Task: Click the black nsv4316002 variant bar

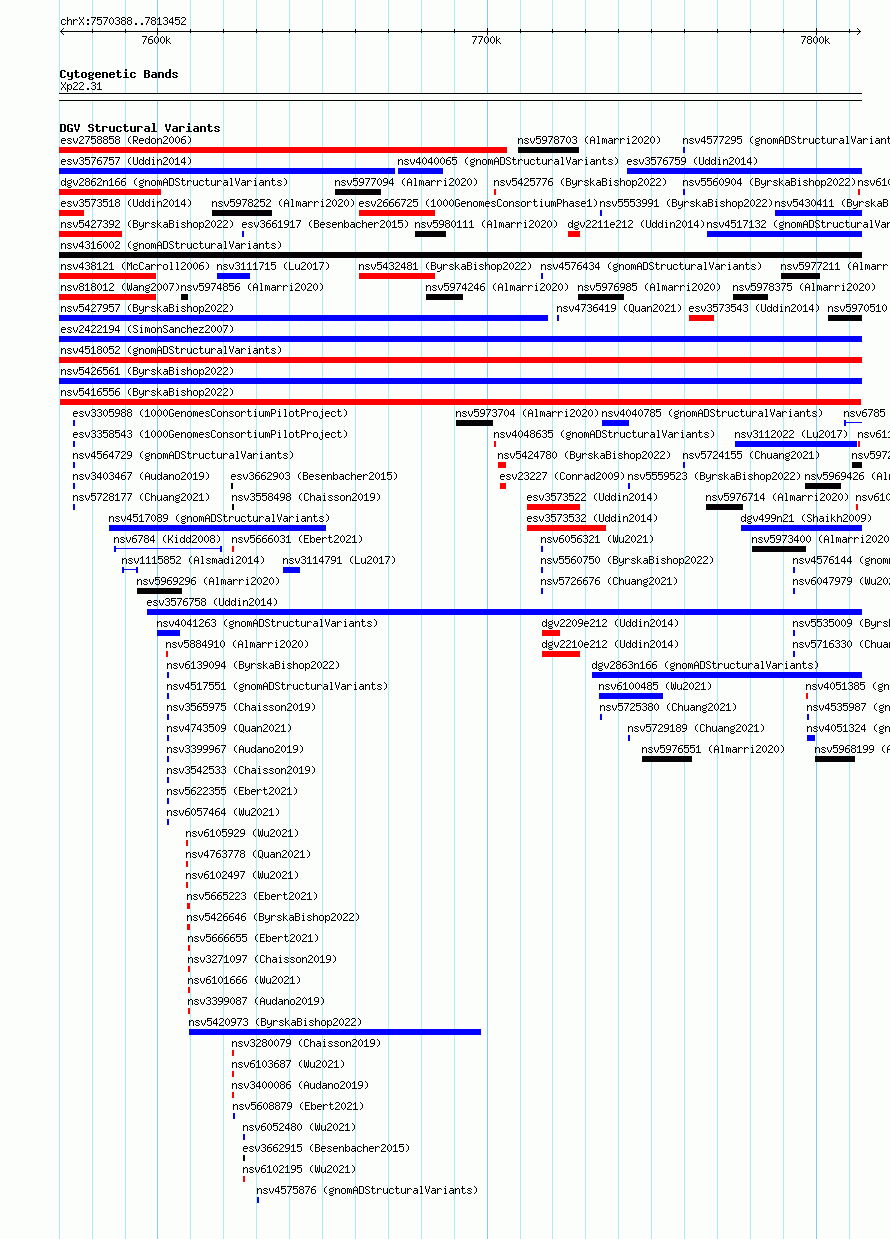Action: point(461,255)
